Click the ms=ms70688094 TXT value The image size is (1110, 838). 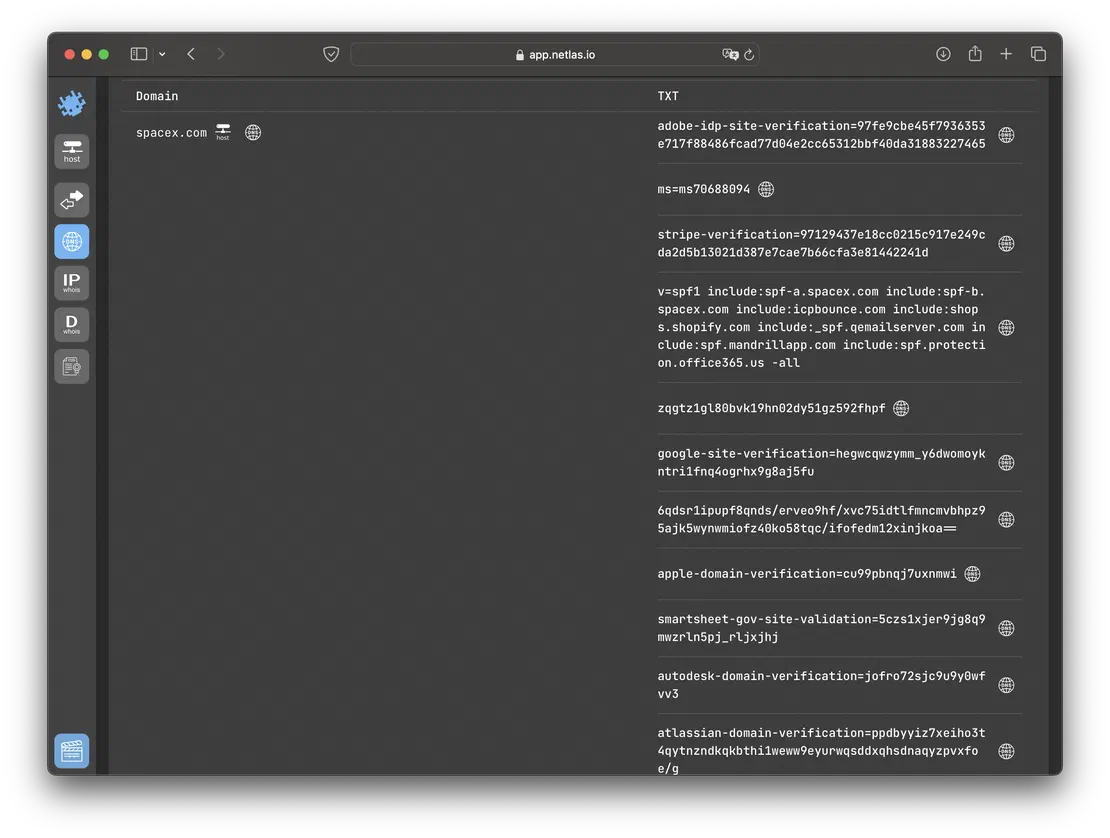(704, 189)
